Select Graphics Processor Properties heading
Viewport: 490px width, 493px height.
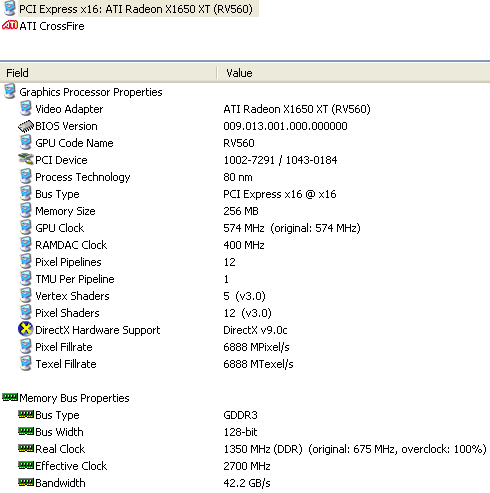point(91,92)
